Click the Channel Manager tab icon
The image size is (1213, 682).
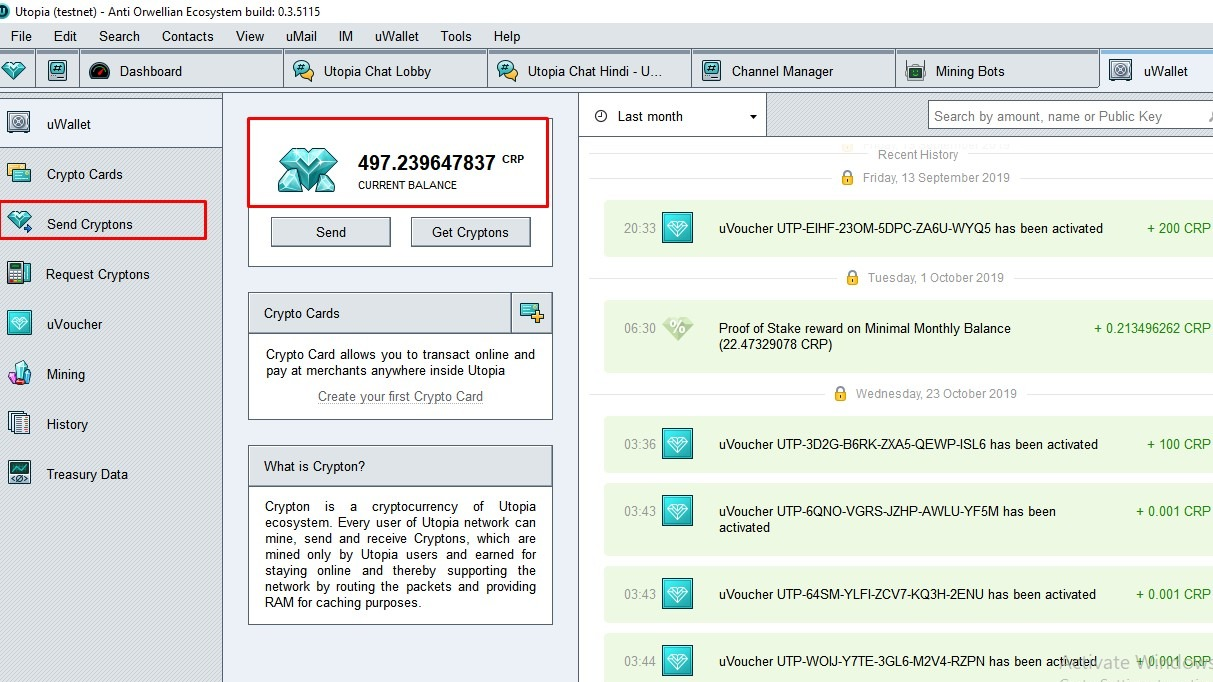[x=711, y=71]
